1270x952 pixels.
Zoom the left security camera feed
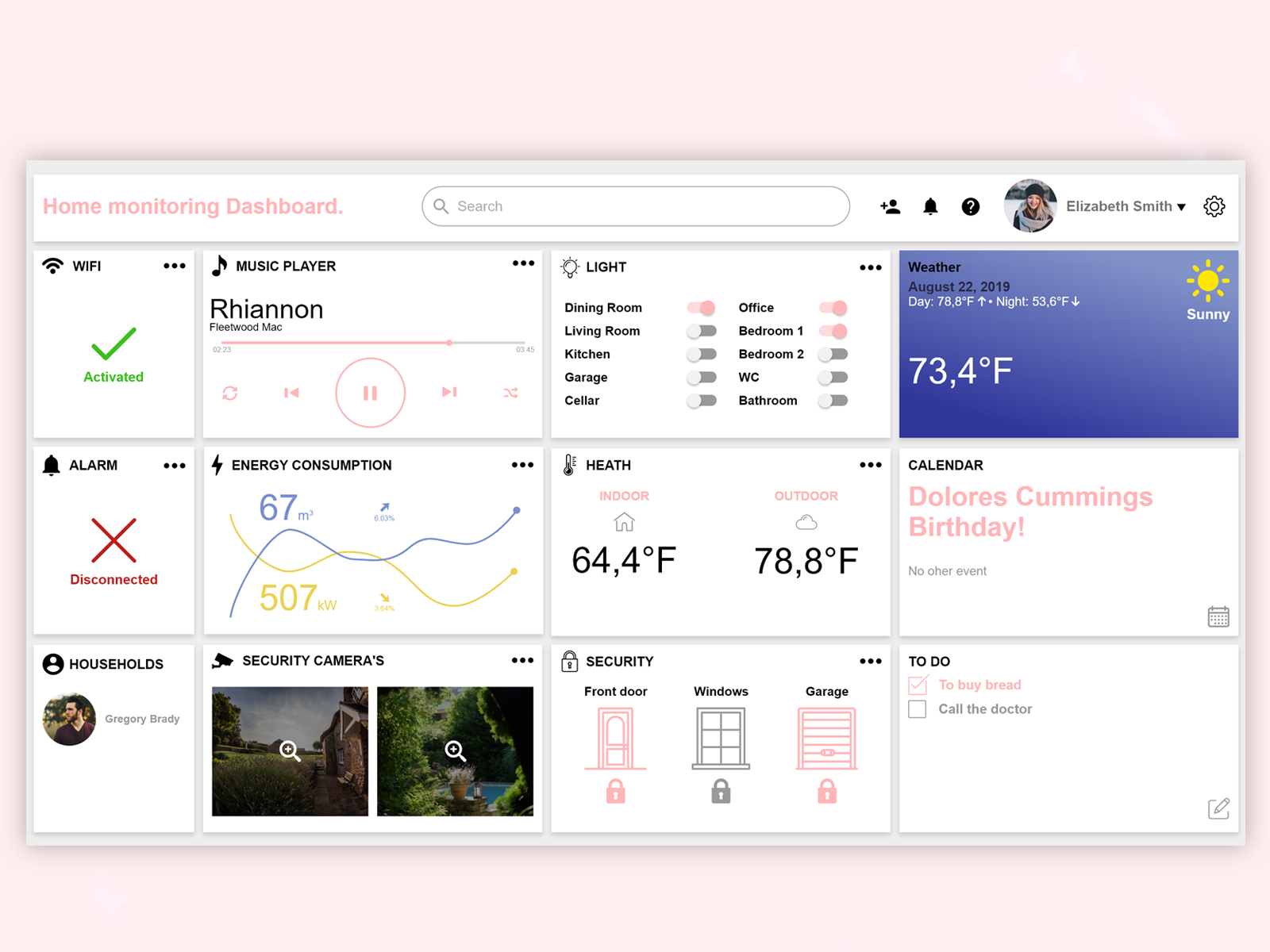(290, 752)
